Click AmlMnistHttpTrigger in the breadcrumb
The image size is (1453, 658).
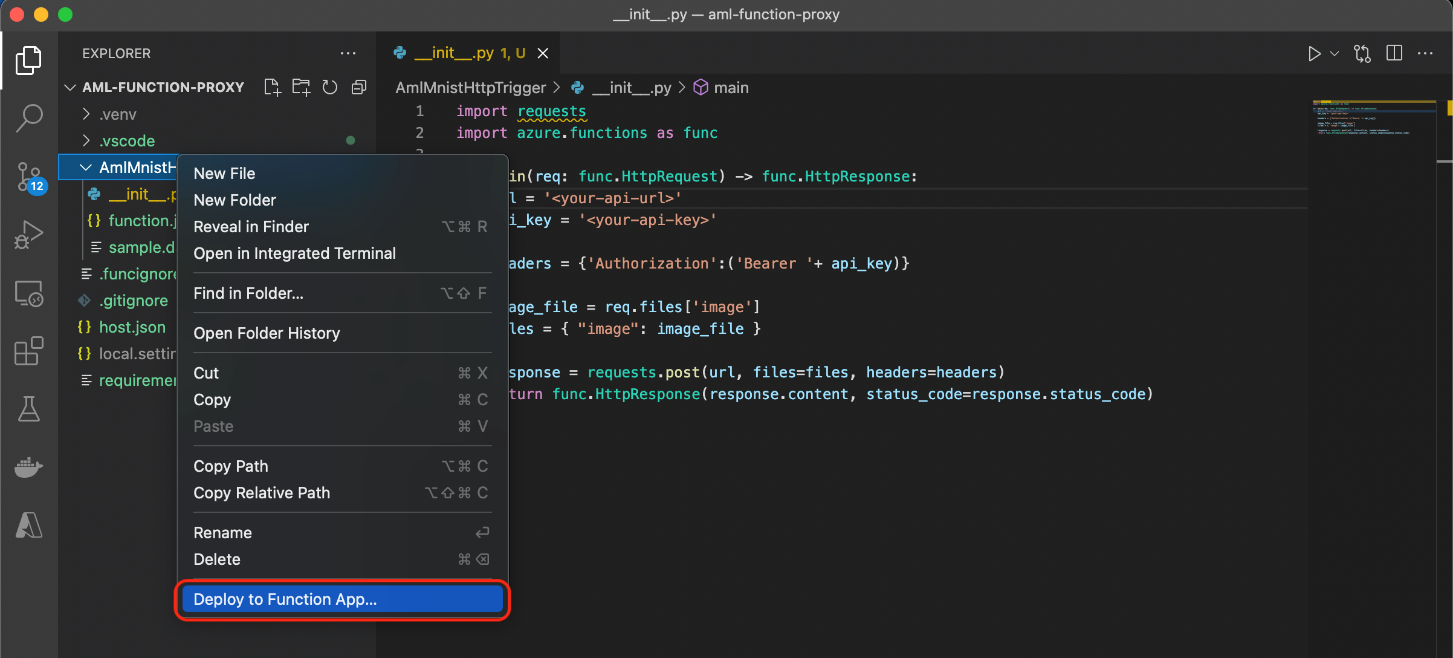470,88
